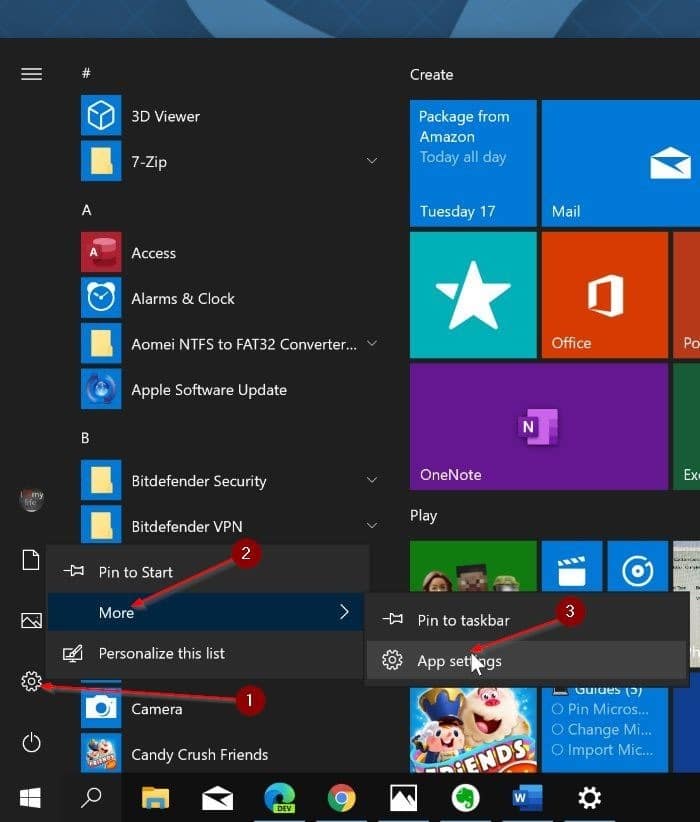Choose Personalize this list
The image size is (700, 822).
click(208, 653)
